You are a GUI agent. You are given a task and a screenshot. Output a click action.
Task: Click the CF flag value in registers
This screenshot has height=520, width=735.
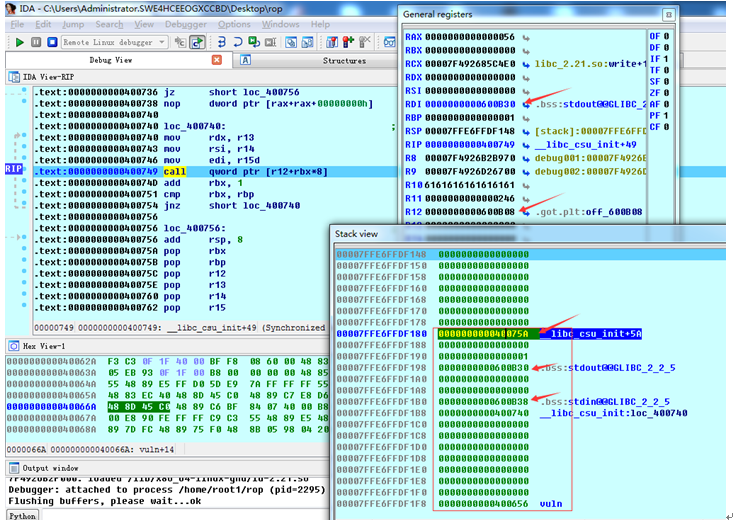point(664,128)
